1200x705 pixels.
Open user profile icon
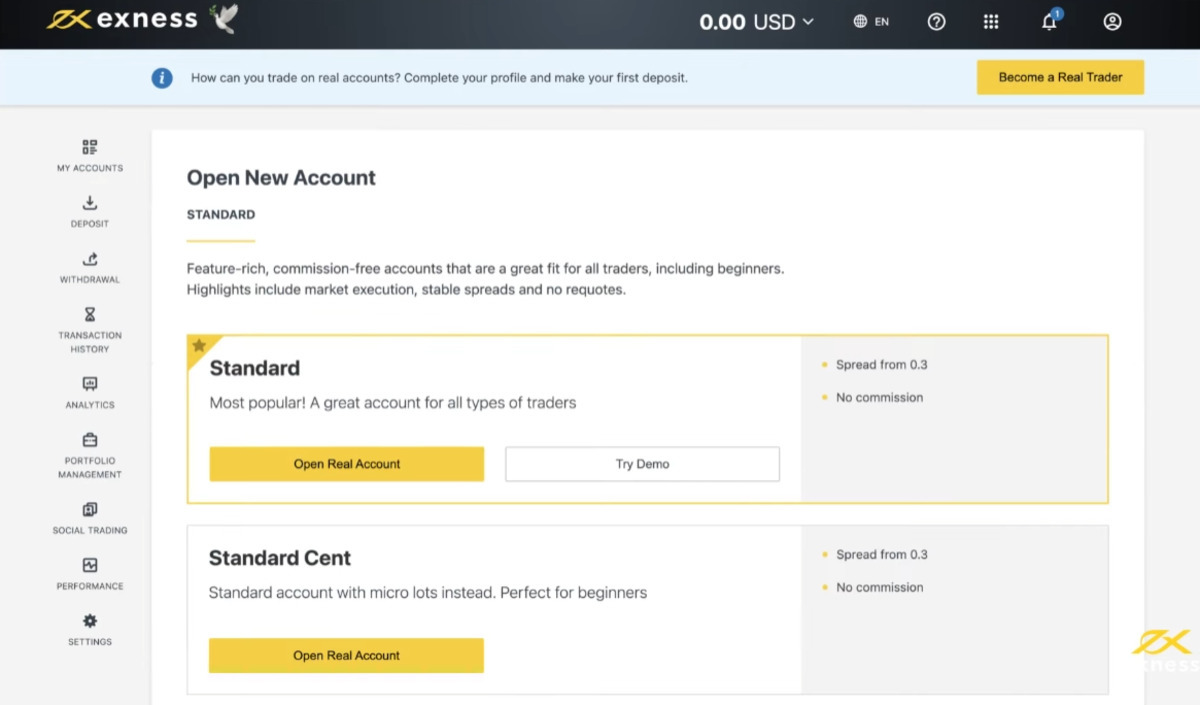coord(1112,21)
